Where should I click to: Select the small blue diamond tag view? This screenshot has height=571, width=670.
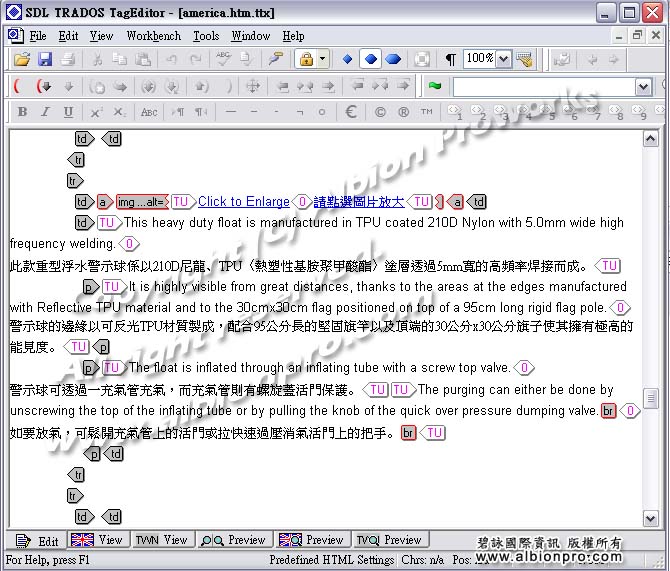(347, 59)
